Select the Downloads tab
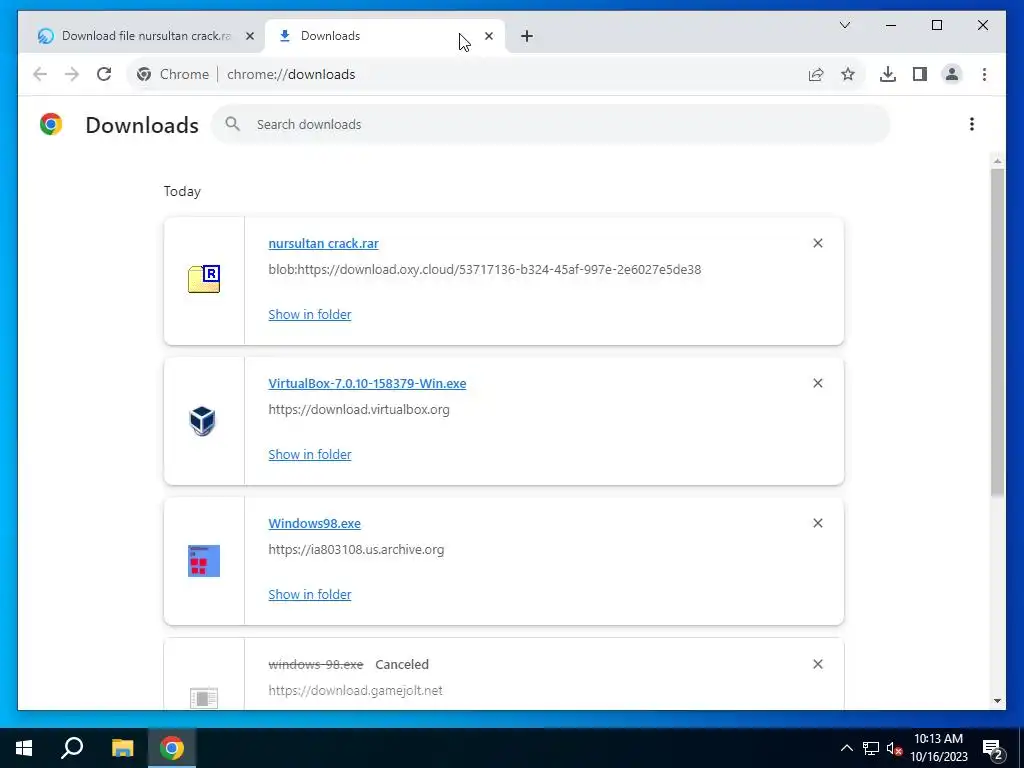 384,36
